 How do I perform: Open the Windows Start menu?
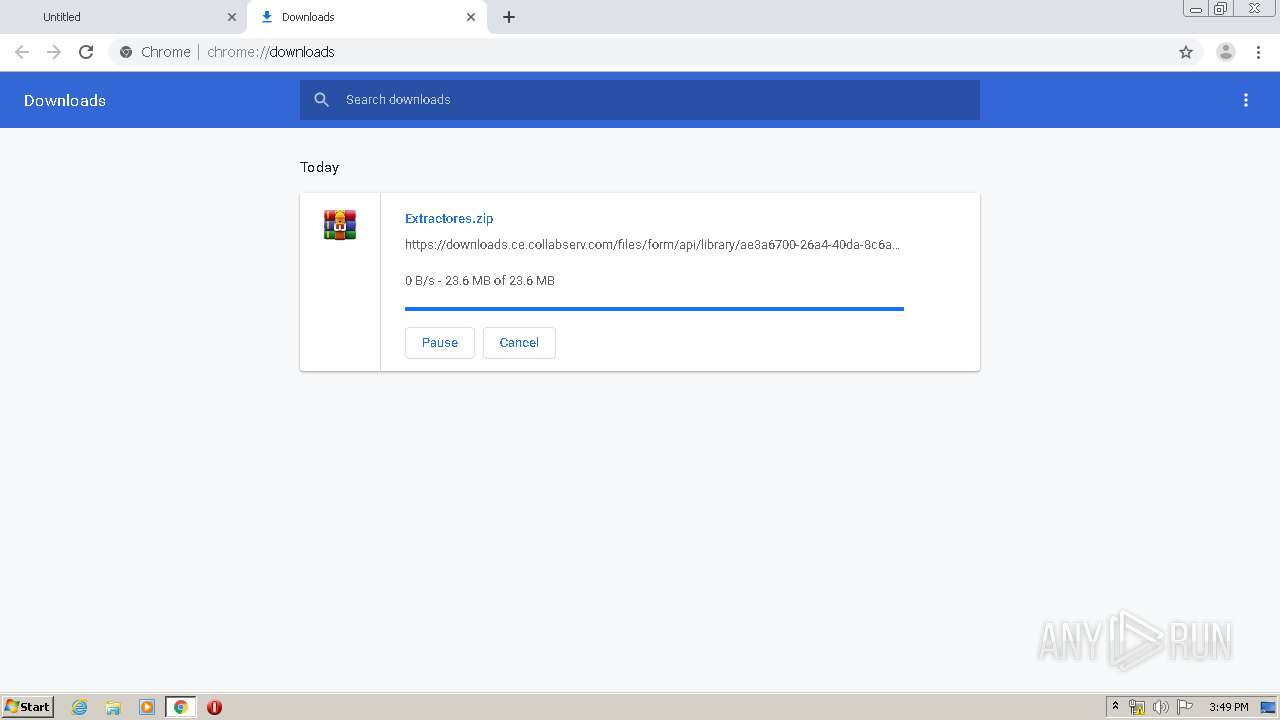tap(28, 706)
